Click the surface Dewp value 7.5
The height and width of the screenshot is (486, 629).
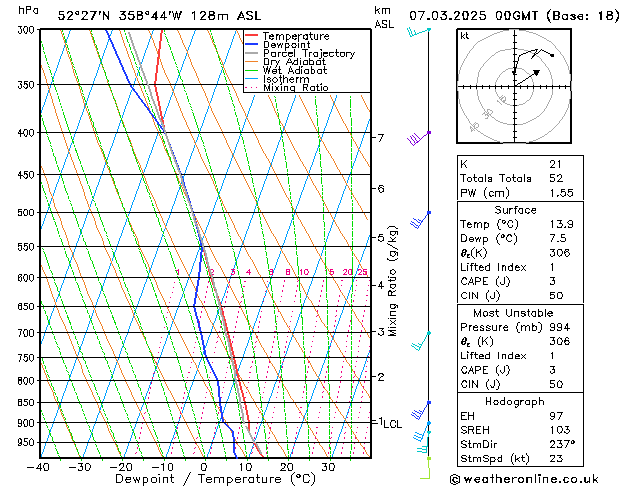click(x=558, y=239)
